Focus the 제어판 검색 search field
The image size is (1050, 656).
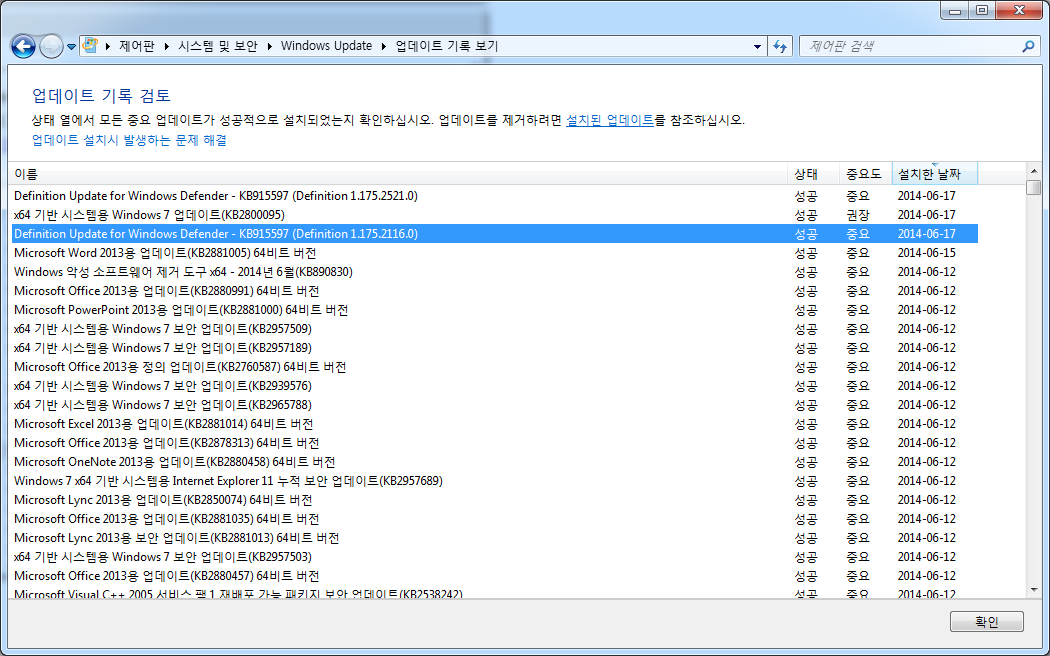point(911,46)
